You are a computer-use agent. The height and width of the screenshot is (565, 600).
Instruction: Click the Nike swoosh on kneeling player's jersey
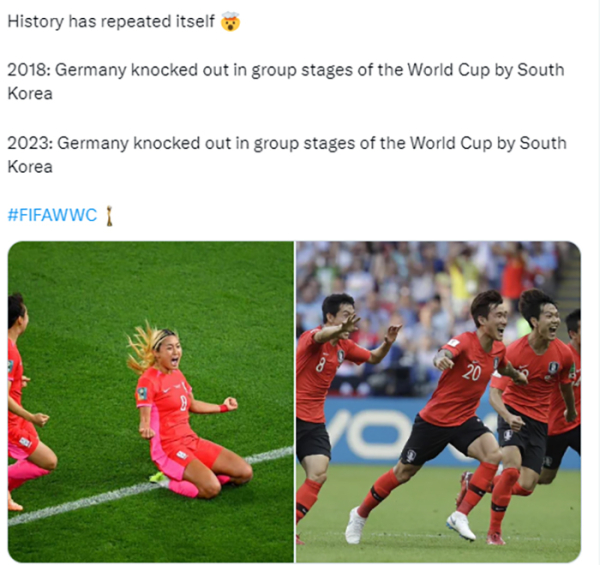(166, 391)
